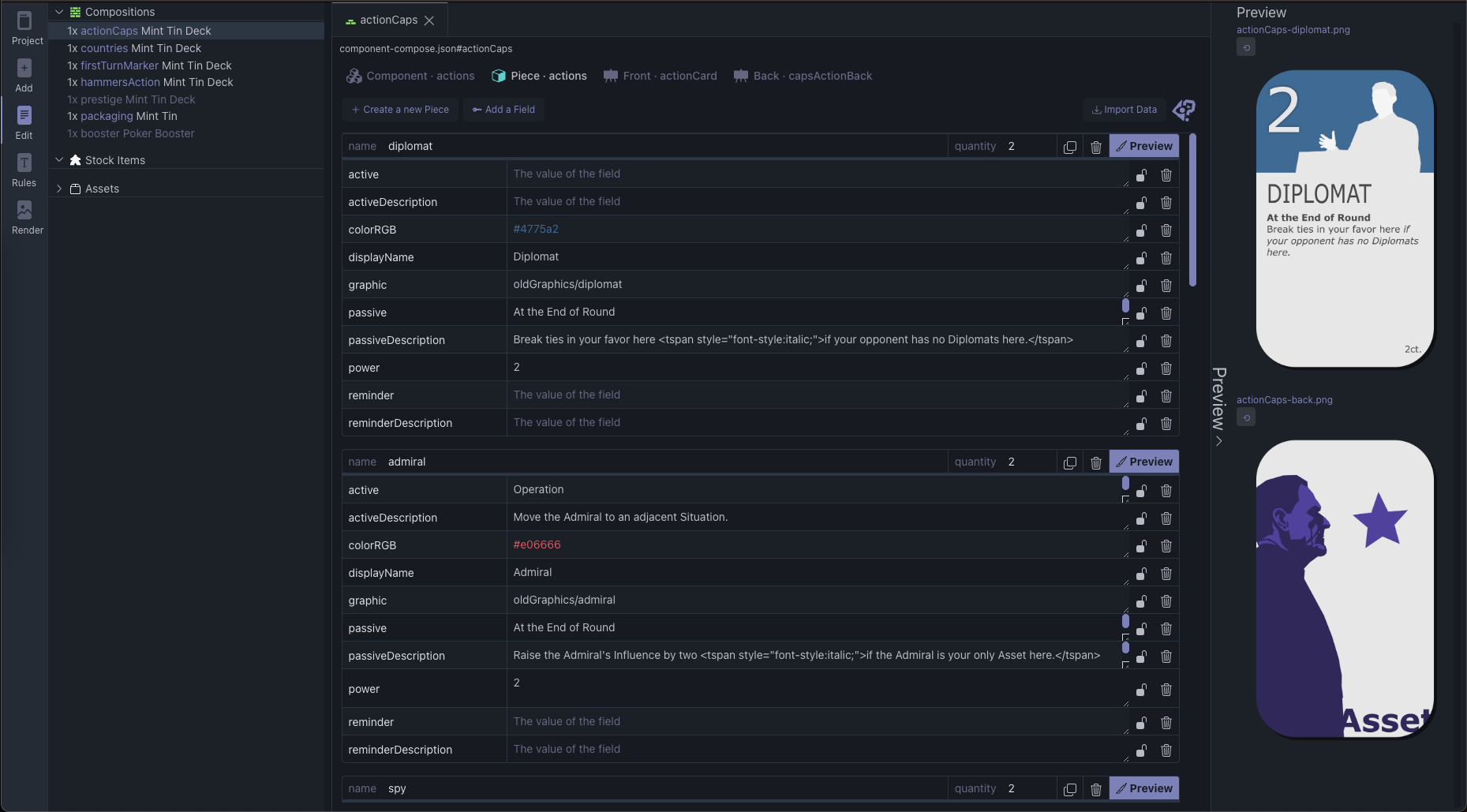Delete diplomat's displayName field

click(1166, 257)
